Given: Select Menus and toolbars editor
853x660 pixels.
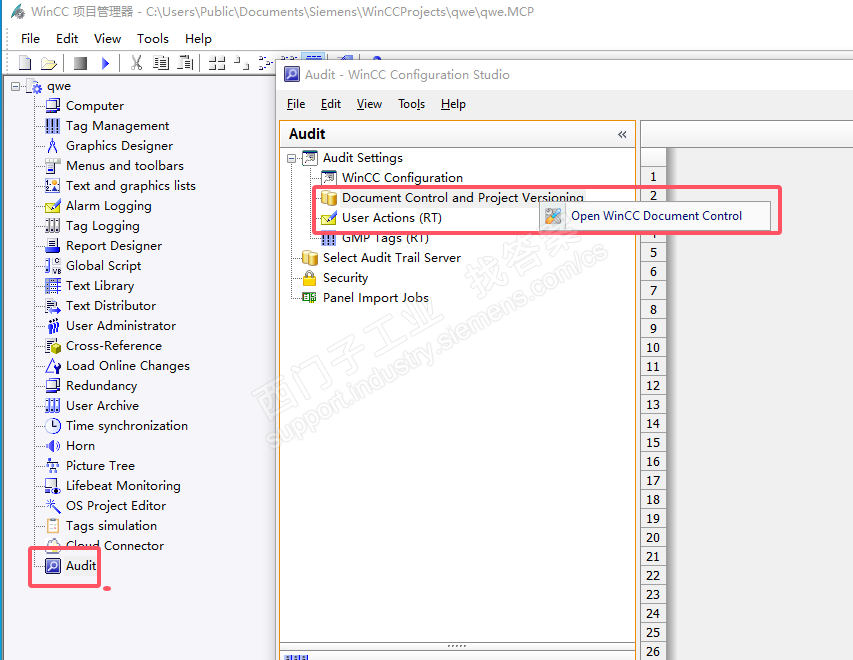Looking at the screenshot, I should coord(125,165).
